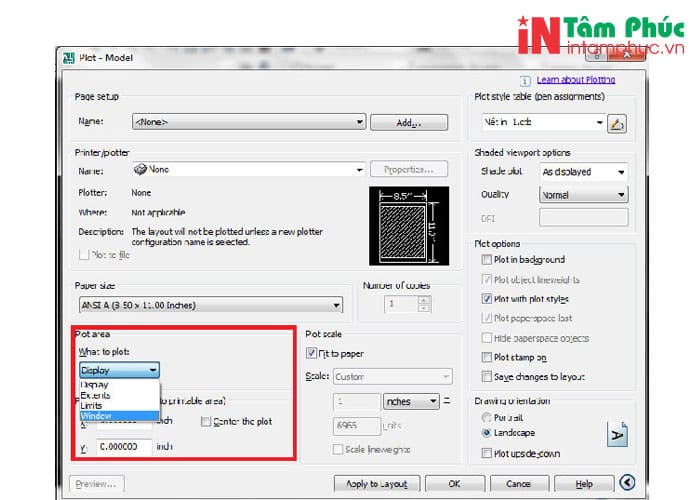
Task: Choose Extents in the plot area list
Action: (96, 395)
